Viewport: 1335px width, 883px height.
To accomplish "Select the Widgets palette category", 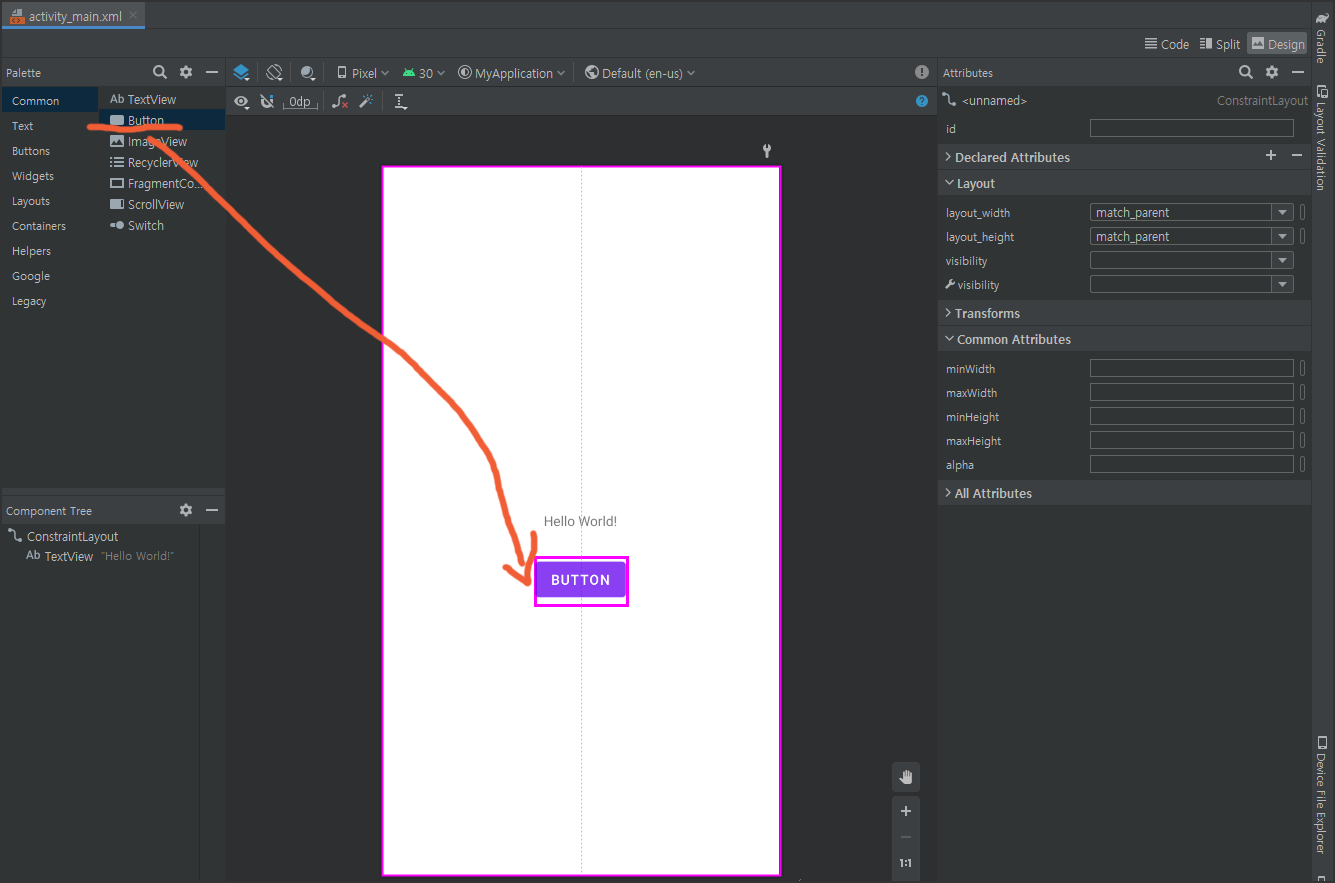I will coord(49,176).
